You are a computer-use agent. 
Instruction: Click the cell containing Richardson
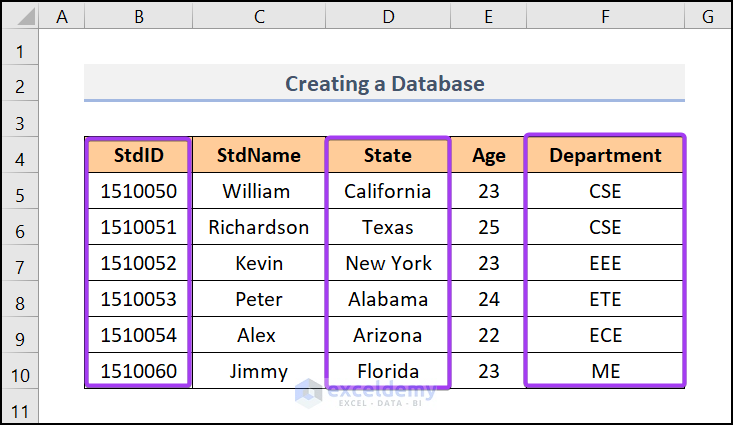(259, 227)
